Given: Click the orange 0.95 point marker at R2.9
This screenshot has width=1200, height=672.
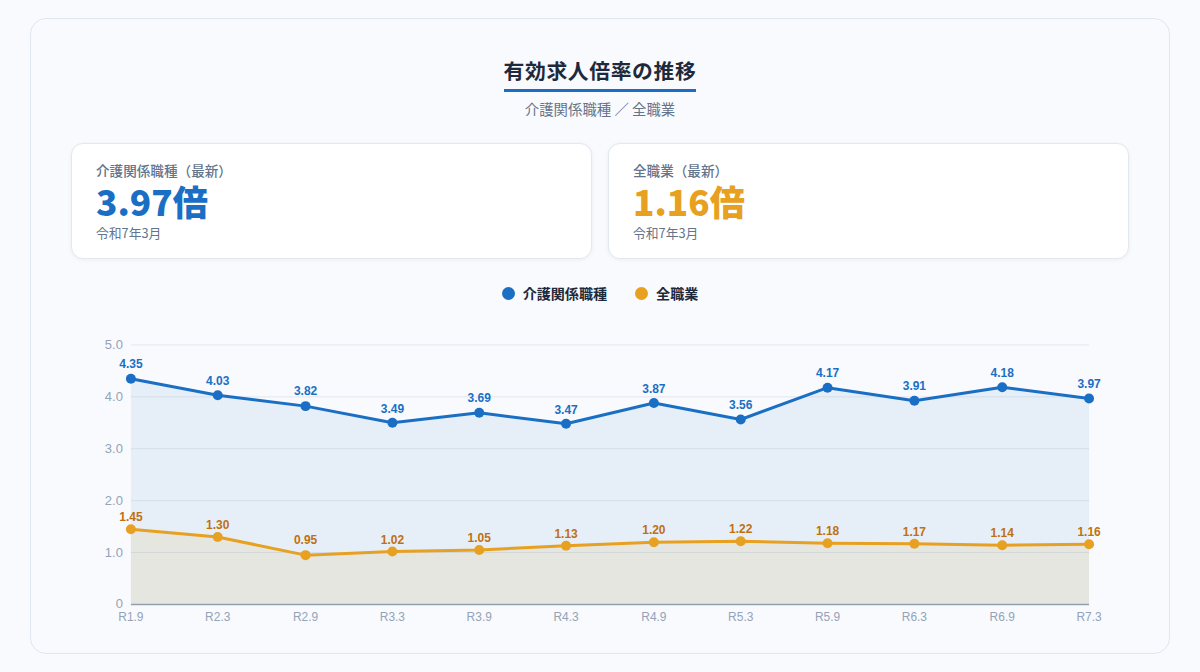Looking at the screenshot, I should pyautogui.click(x=305, y=555).
